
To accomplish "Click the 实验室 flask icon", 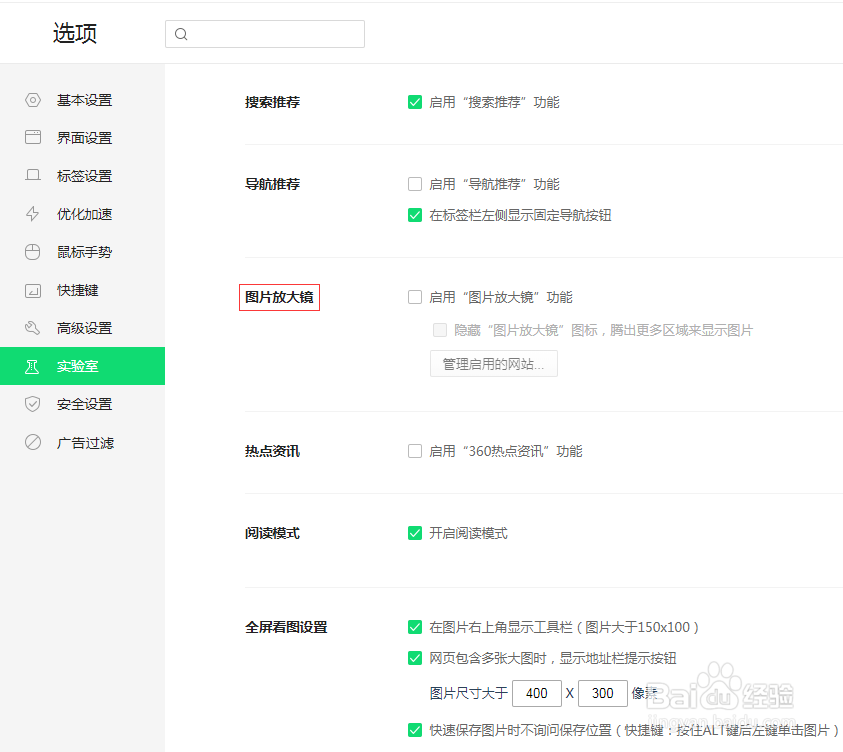I will coord(32,367).
